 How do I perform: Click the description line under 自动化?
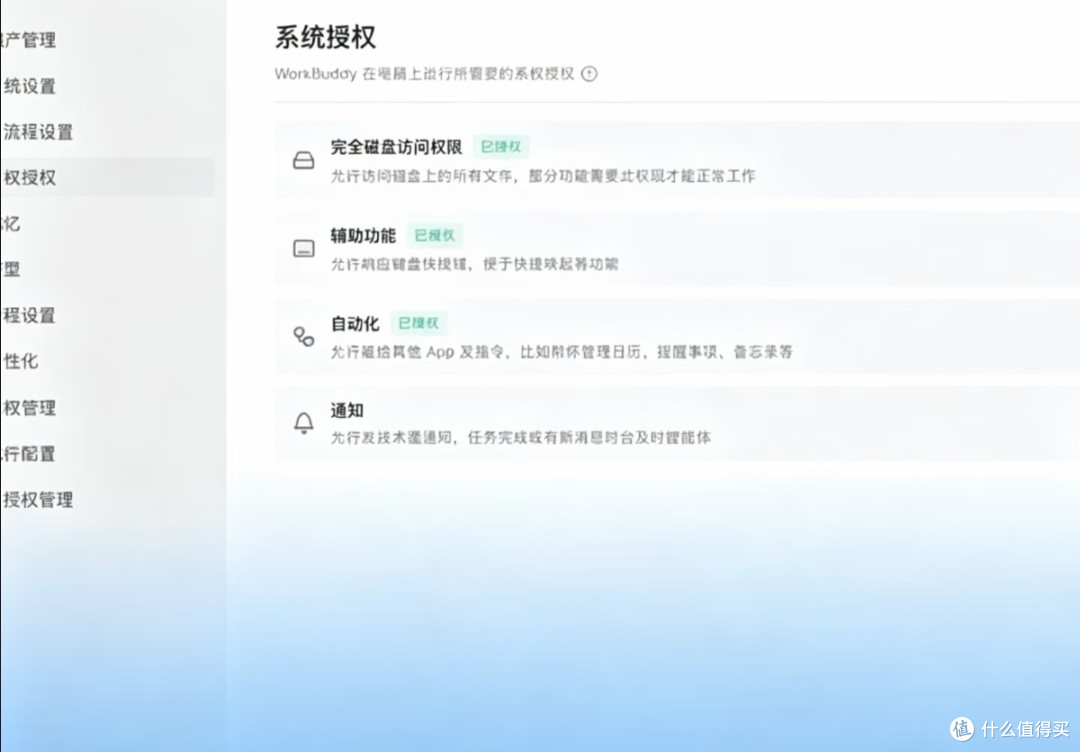pos(561,352)
